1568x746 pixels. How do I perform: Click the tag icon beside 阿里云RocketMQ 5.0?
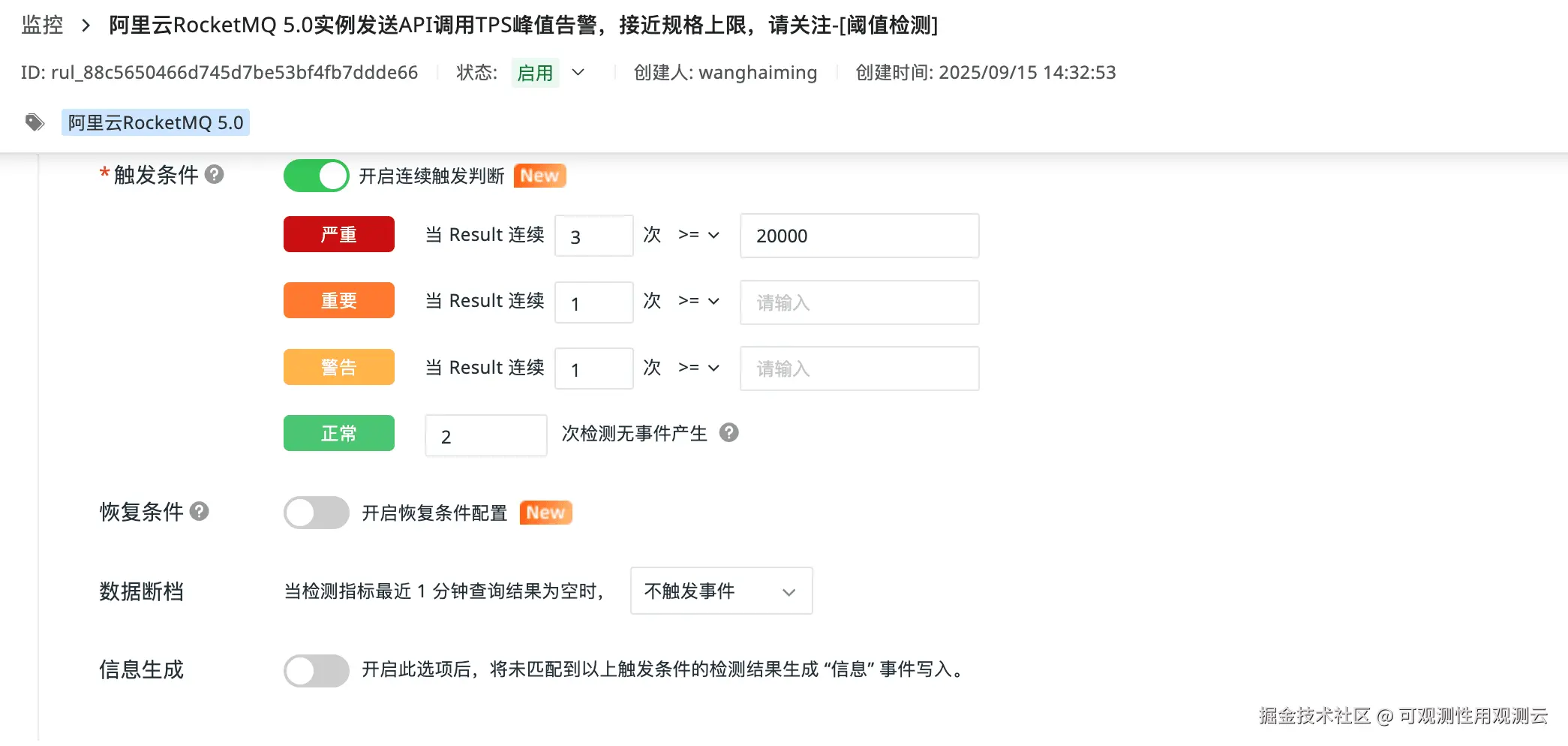35,122
